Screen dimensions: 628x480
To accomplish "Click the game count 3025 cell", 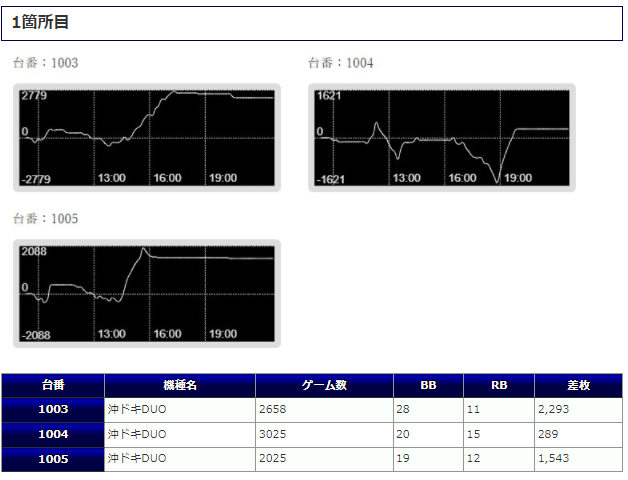I will pyautogui.click(x=274, y=435).
